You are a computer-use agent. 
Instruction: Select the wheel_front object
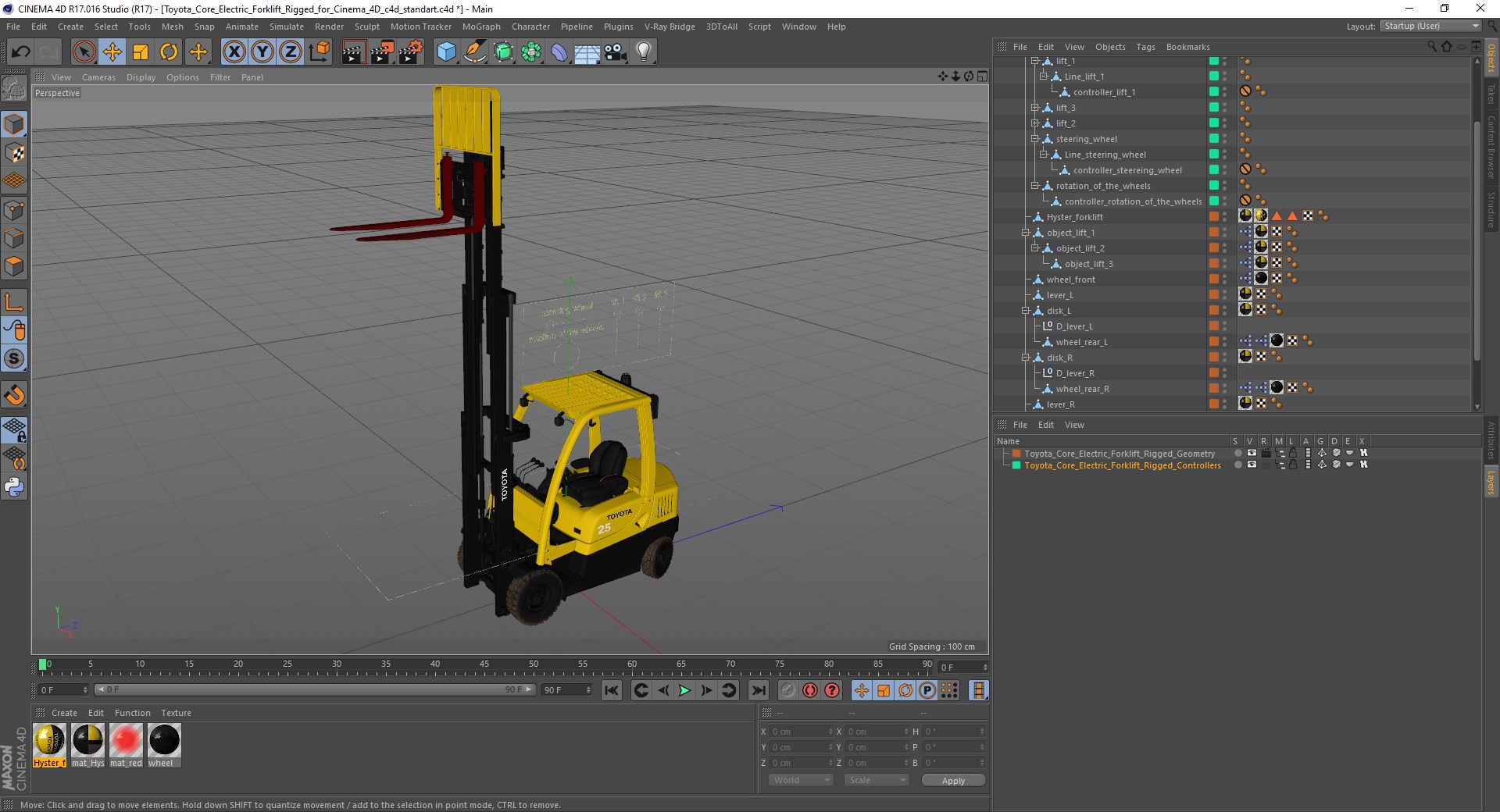[x=1070, y=280]
